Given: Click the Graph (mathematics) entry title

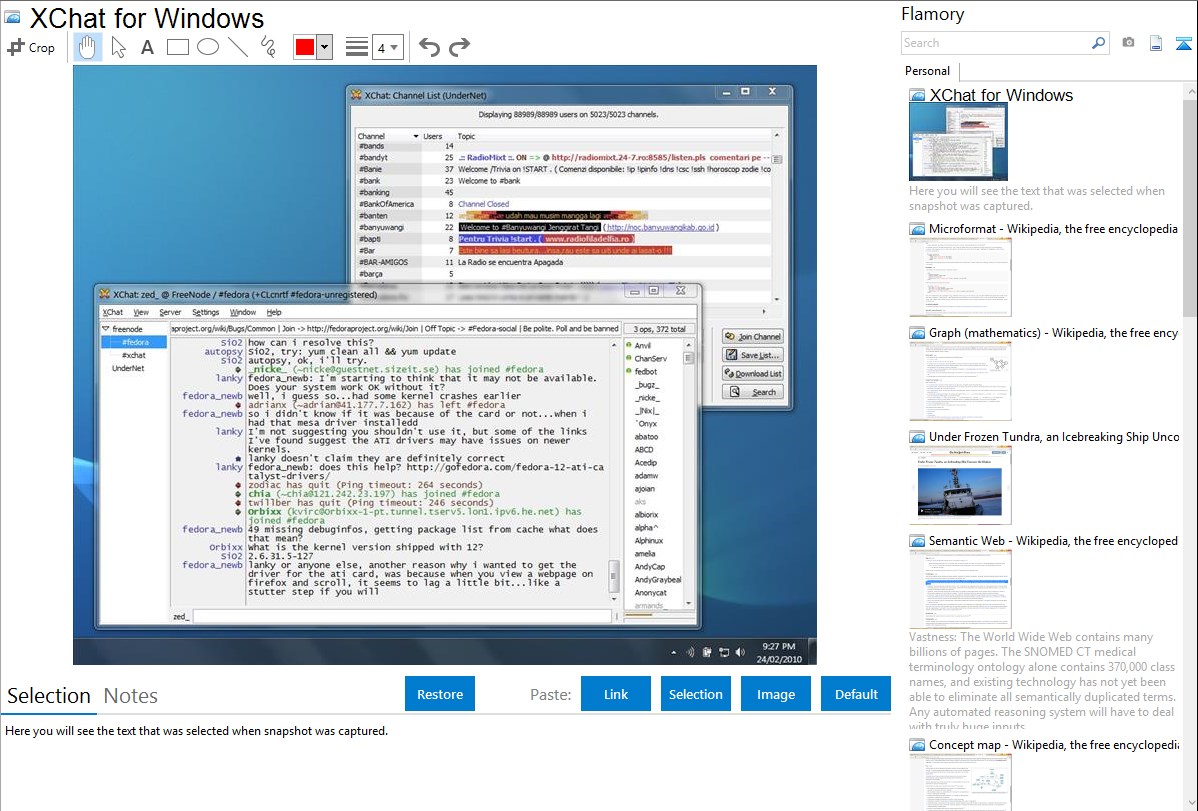Looking at the screenshot, I should click(x=1053, y=333).
